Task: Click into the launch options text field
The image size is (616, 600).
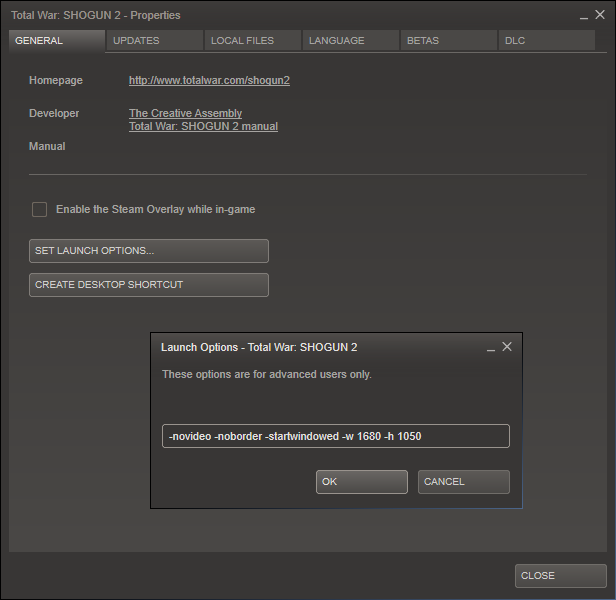Action: click(336, 436)
